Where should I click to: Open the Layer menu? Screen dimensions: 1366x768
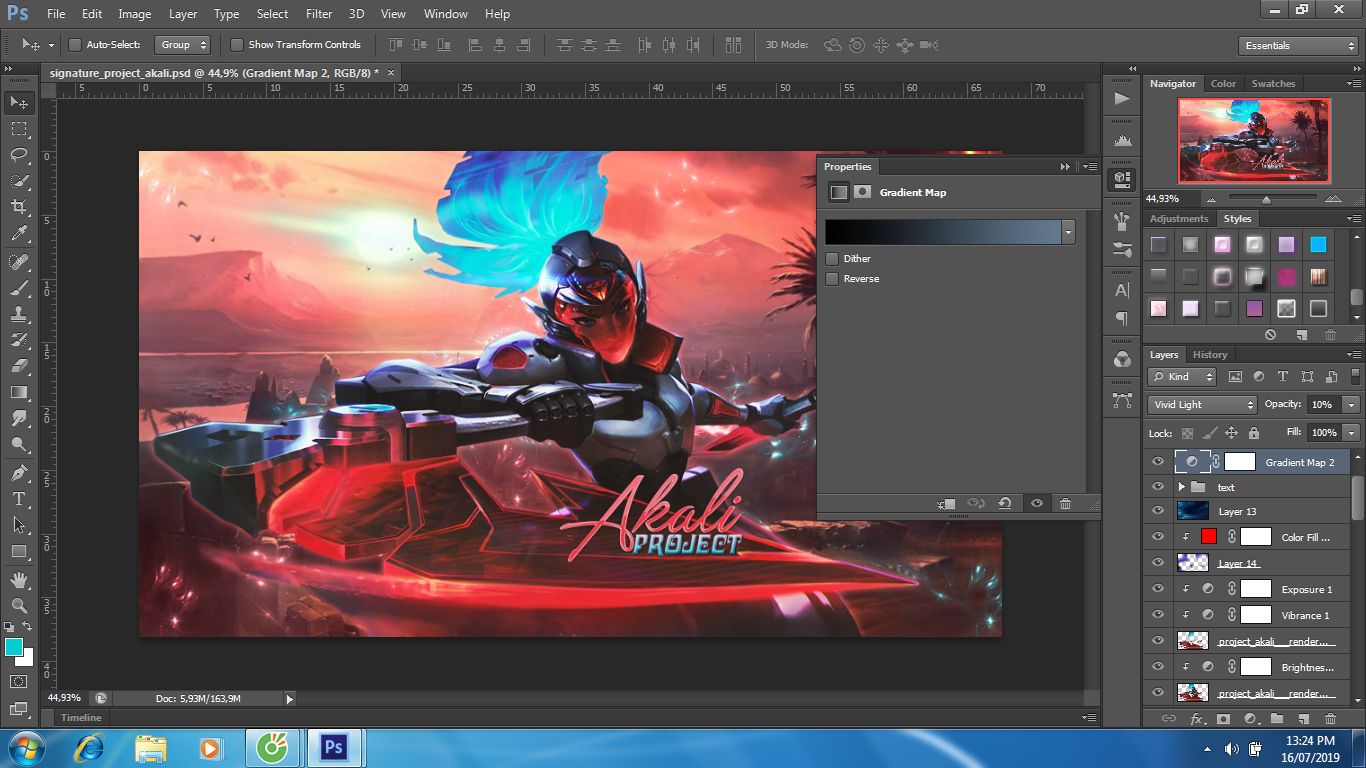(183, 14)
